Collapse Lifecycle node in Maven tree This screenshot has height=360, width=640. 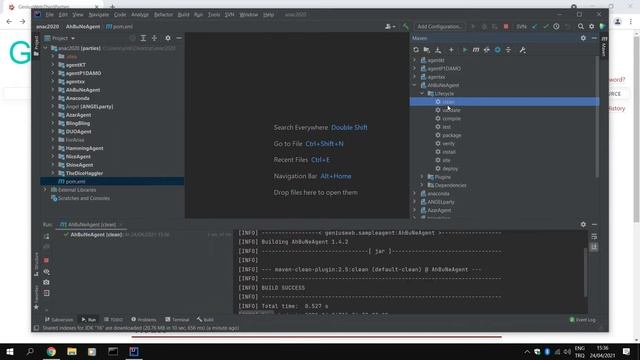pos(422,93)
